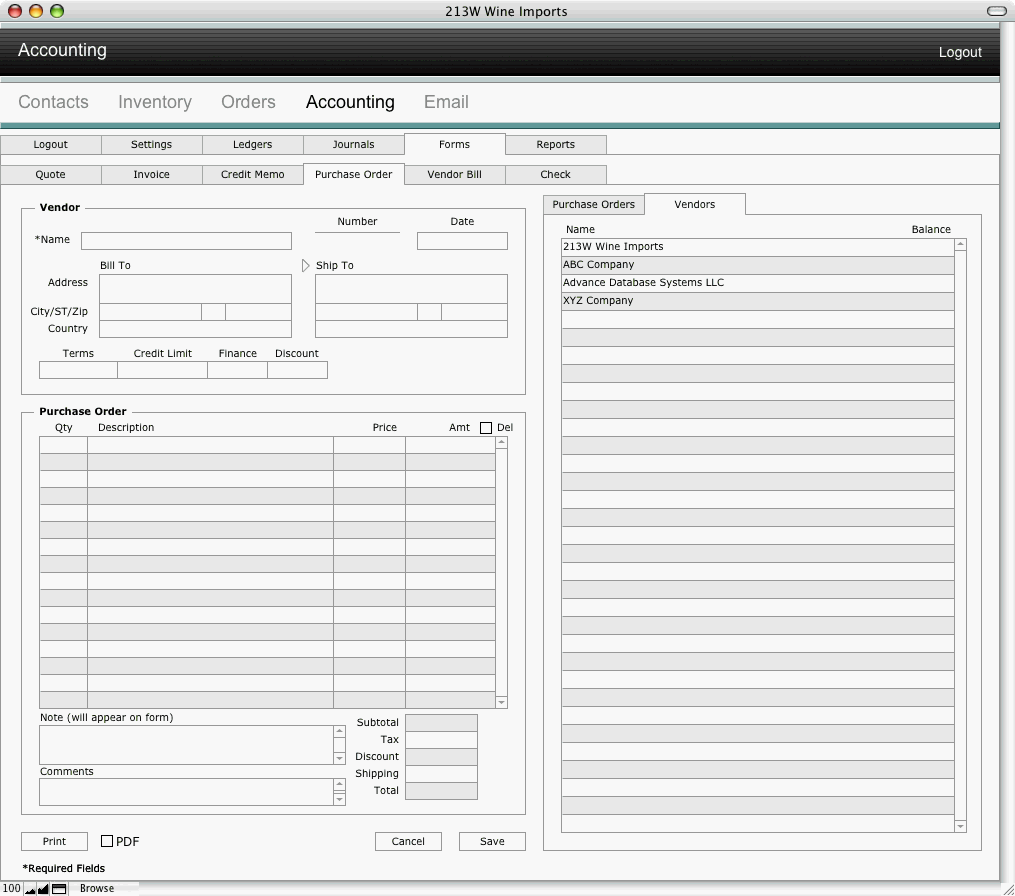Click the first row Qty cell

pos(63,445)
